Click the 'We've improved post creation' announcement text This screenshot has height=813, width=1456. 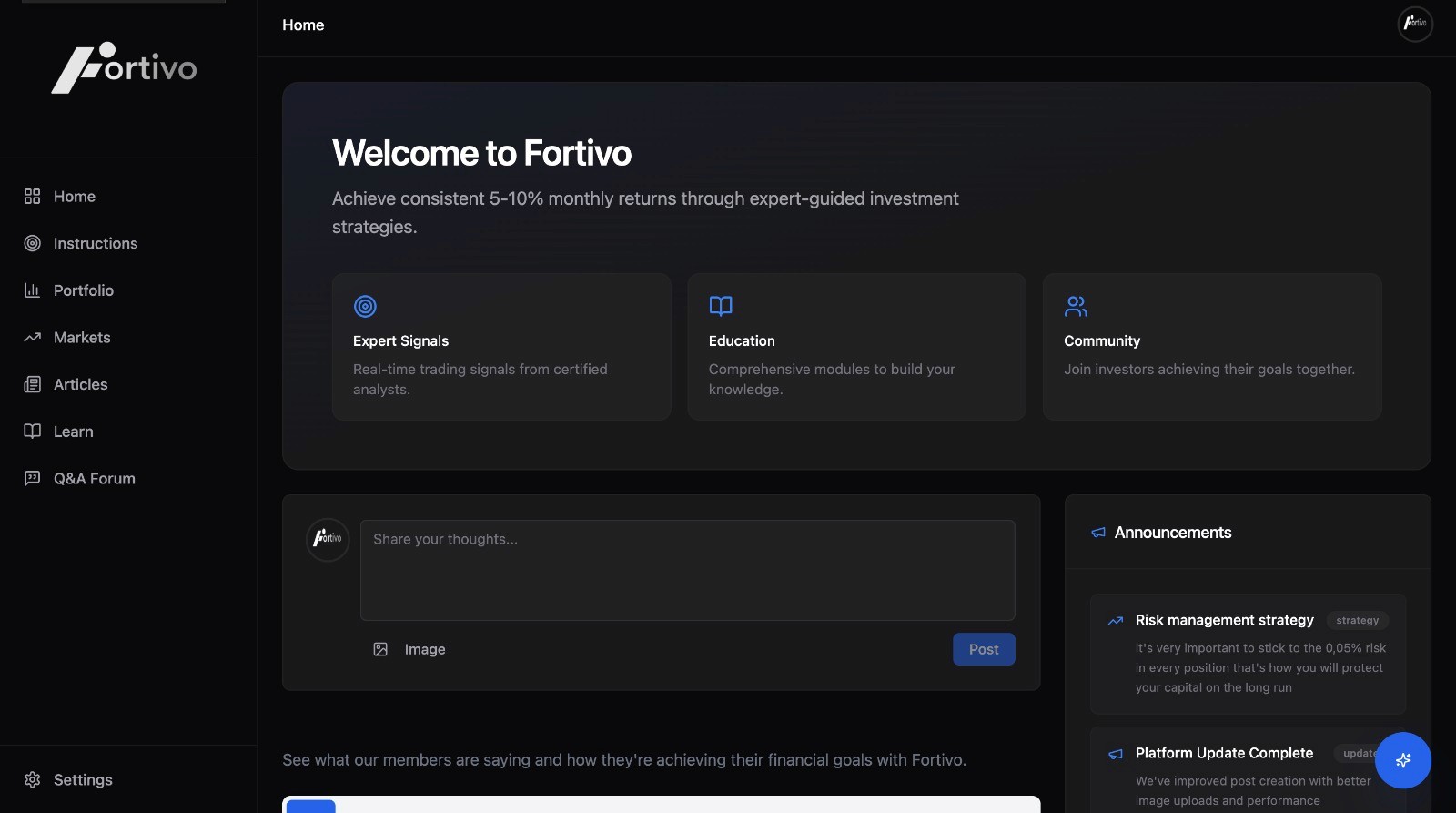pos(1253,790)
